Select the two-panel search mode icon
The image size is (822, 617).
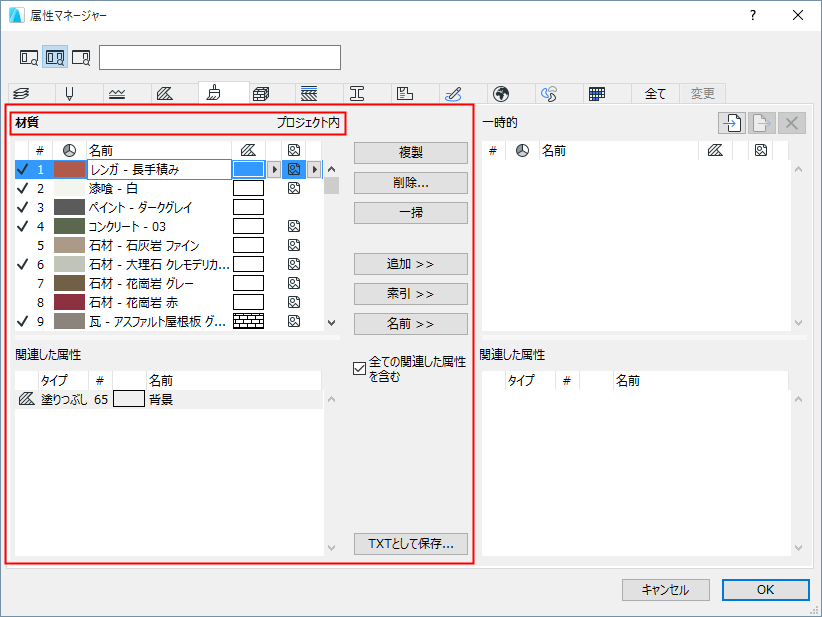[x=55, y=57]
